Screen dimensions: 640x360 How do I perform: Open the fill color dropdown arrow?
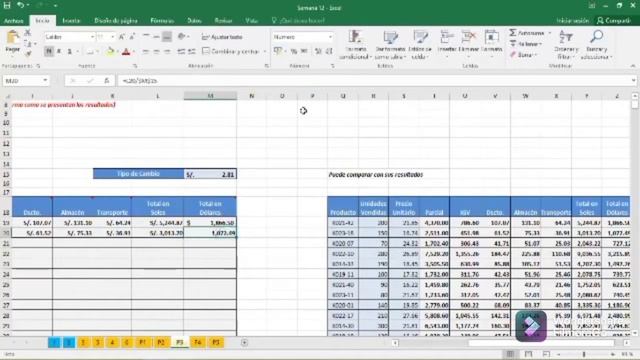pos(117,52)
